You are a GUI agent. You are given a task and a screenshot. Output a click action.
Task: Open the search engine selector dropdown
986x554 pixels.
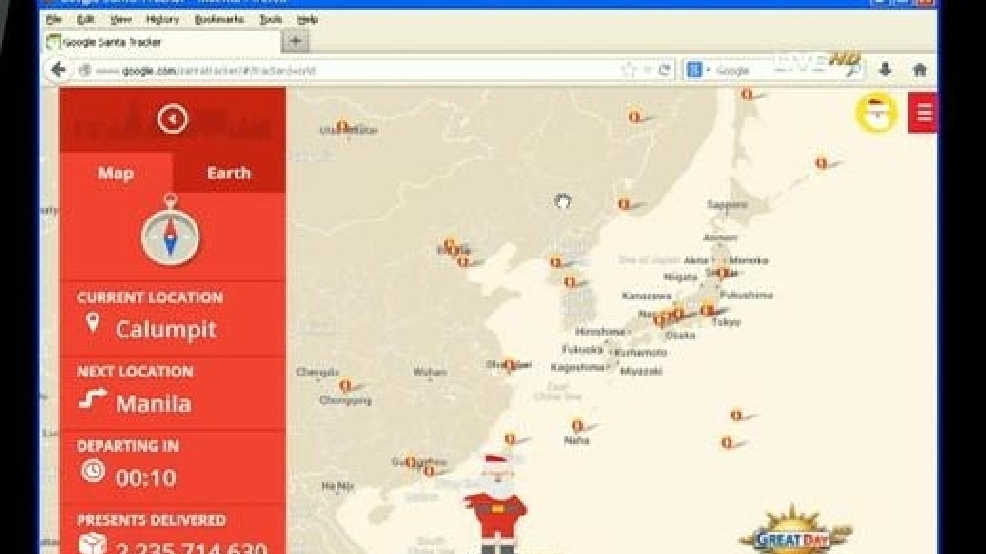pyautogui.click(x=697, y=70)
